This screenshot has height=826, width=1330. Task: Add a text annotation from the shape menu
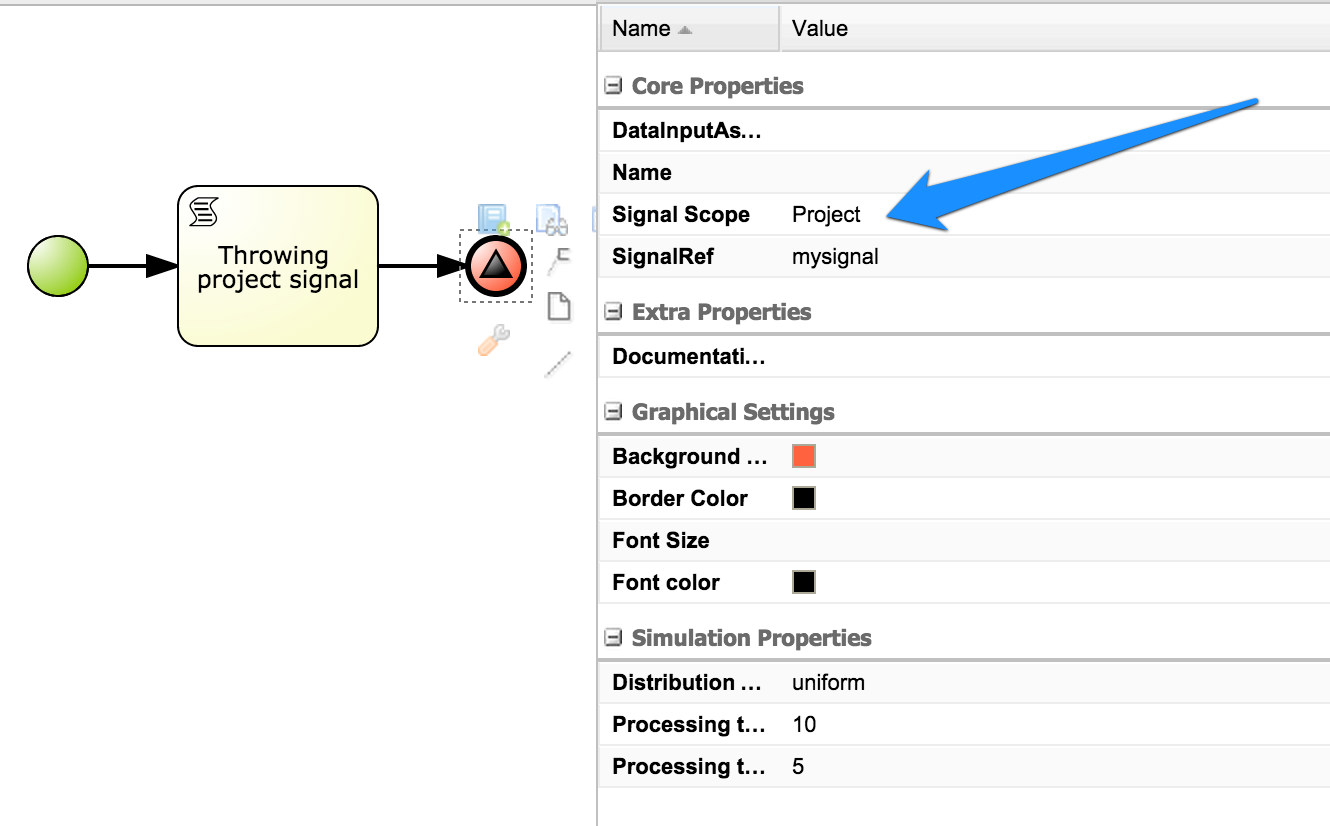(558, 262)
